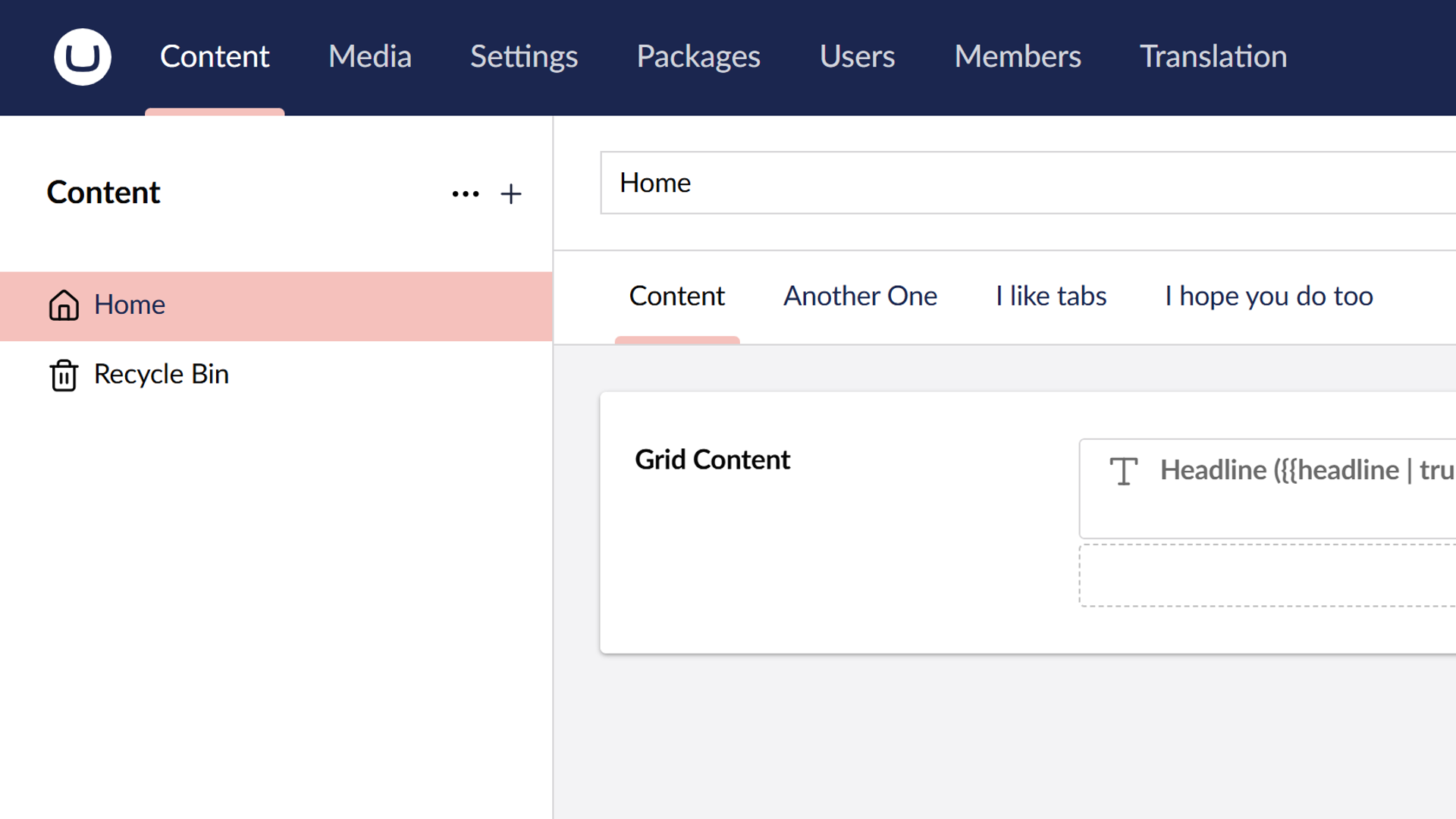Select the Home house icon in the tree
The width and height of the screenshot is (1456, 819).
pyautogui.click(x=64, y=306)
